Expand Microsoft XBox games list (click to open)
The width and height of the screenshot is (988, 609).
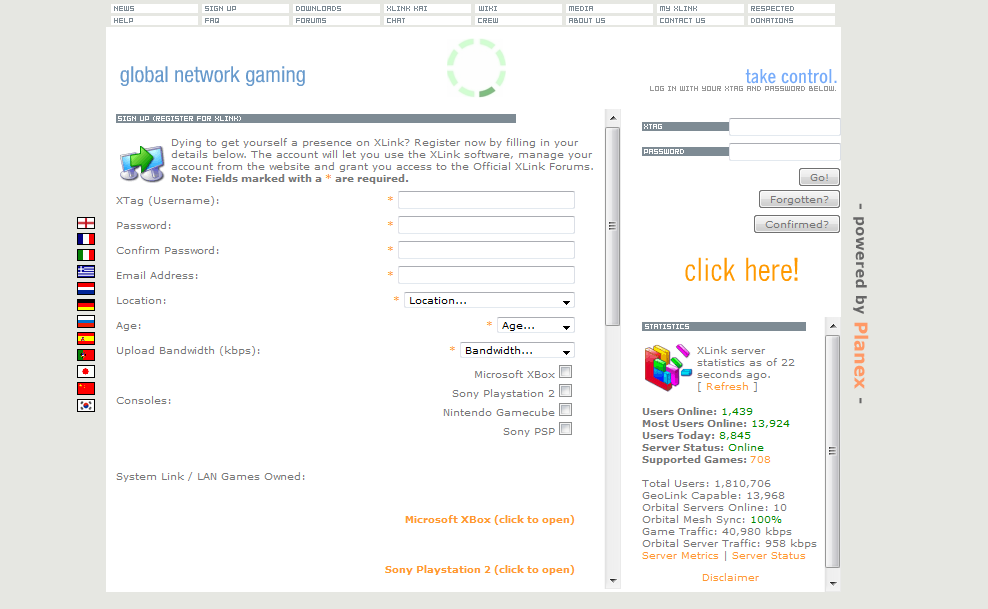coord(490,520)
